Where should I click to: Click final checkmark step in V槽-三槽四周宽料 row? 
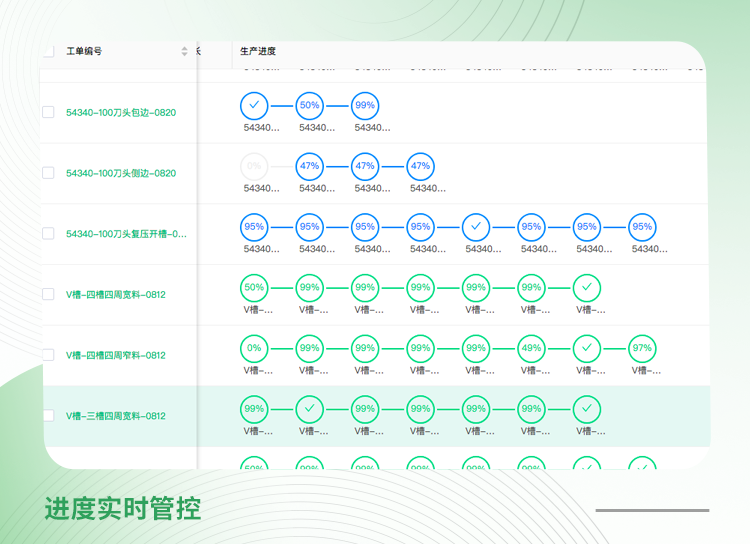587,410
